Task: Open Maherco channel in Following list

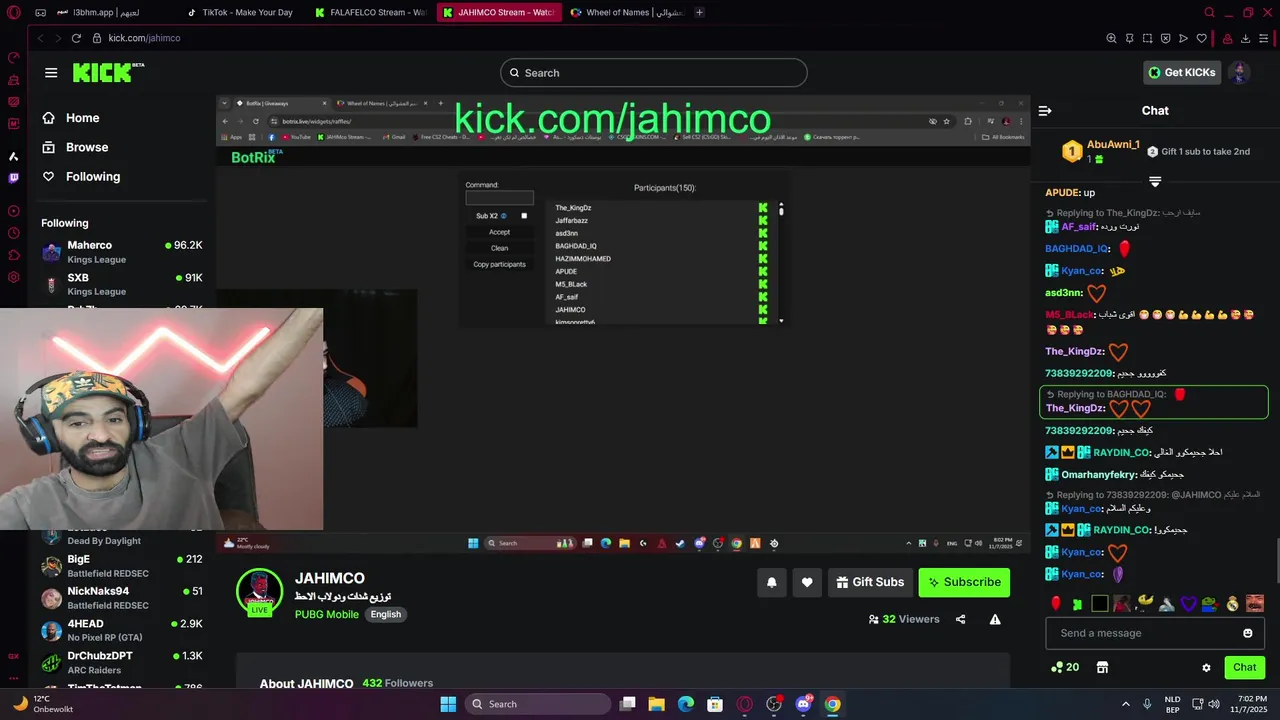Action: (x=121, y=252)
